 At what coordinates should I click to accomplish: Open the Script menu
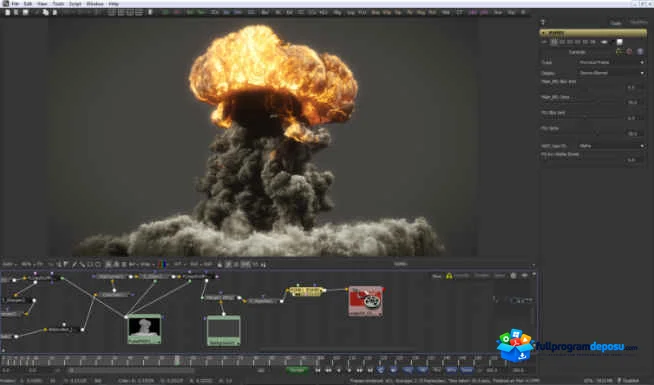[x=75, y=4]
